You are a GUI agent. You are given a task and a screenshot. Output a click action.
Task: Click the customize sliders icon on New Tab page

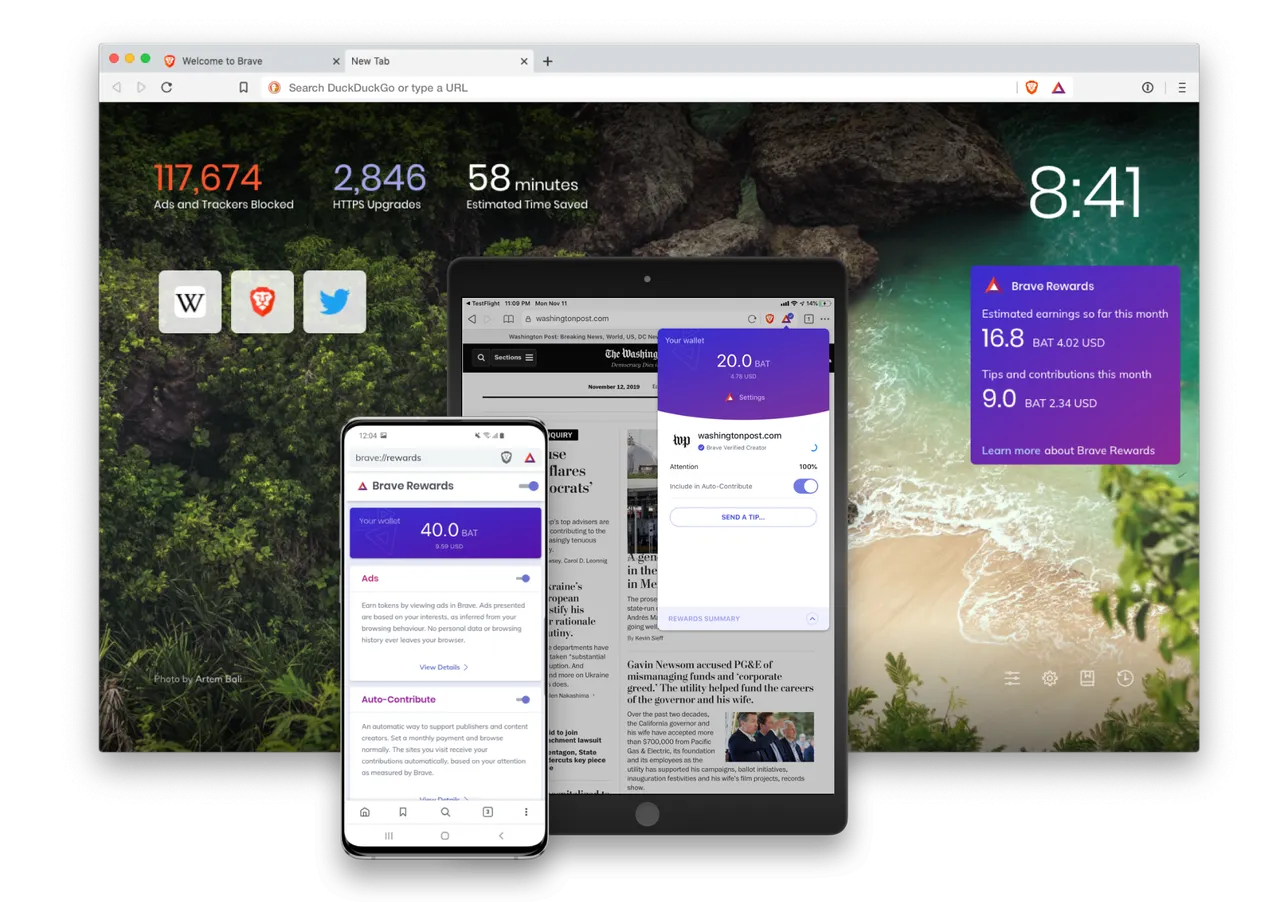click(1012, 678)
